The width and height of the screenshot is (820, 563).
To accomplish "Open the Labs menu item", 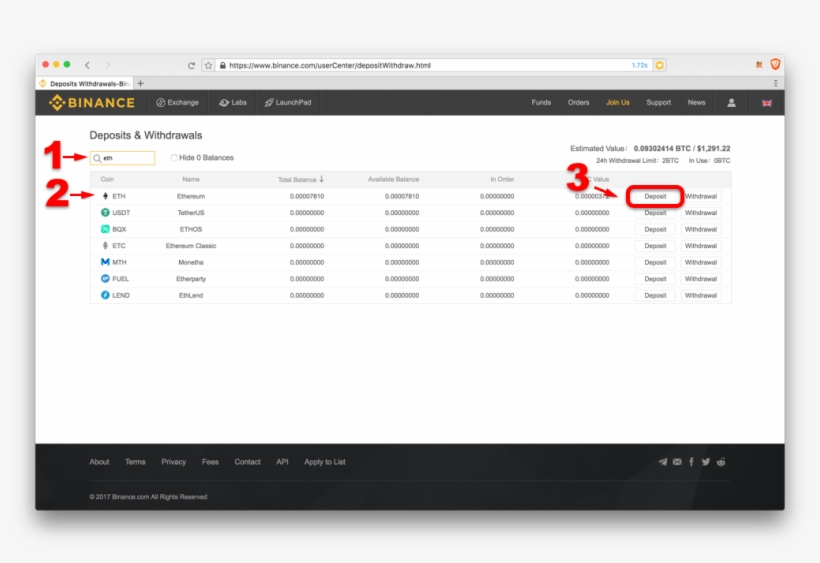I will click(233, 102).
